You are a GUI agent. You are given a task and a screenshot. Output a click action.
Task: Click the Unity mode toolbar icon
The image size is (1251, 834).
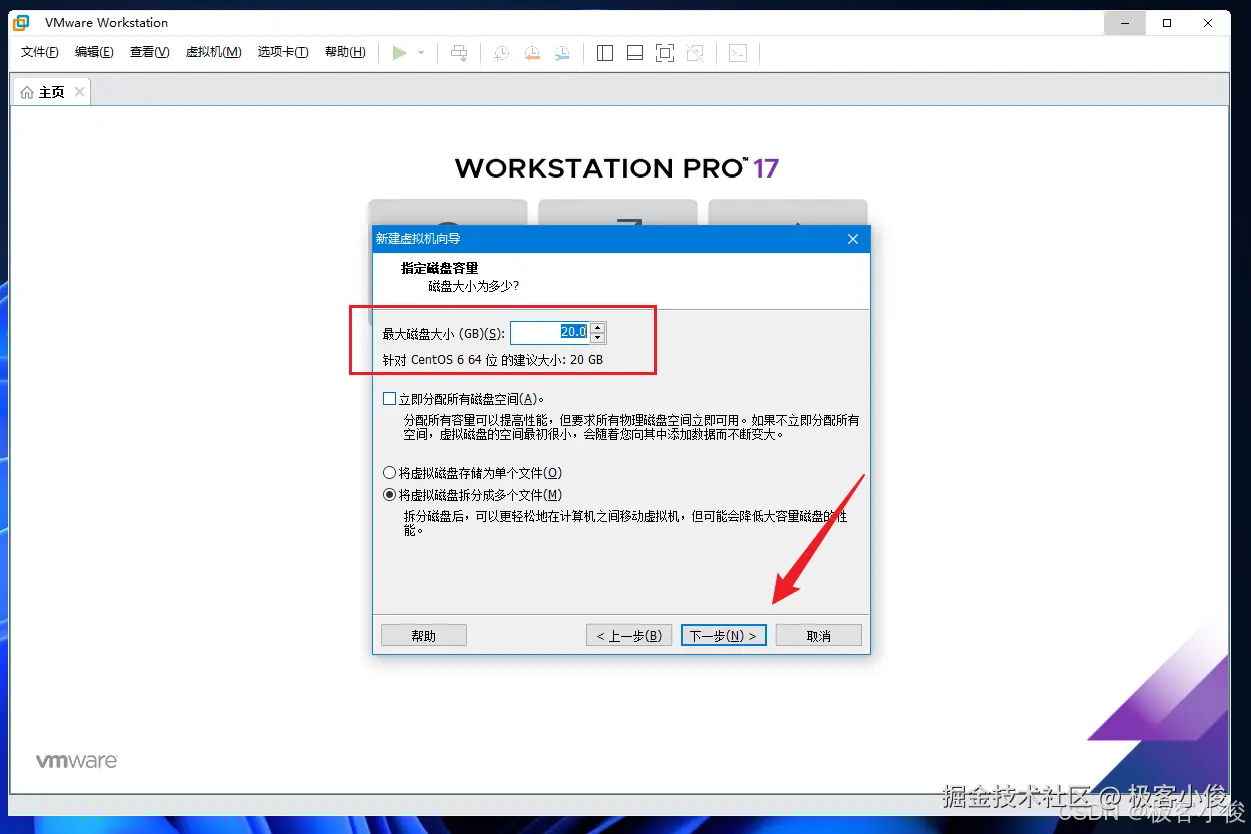pyautogui.click(x=695, y=53)
